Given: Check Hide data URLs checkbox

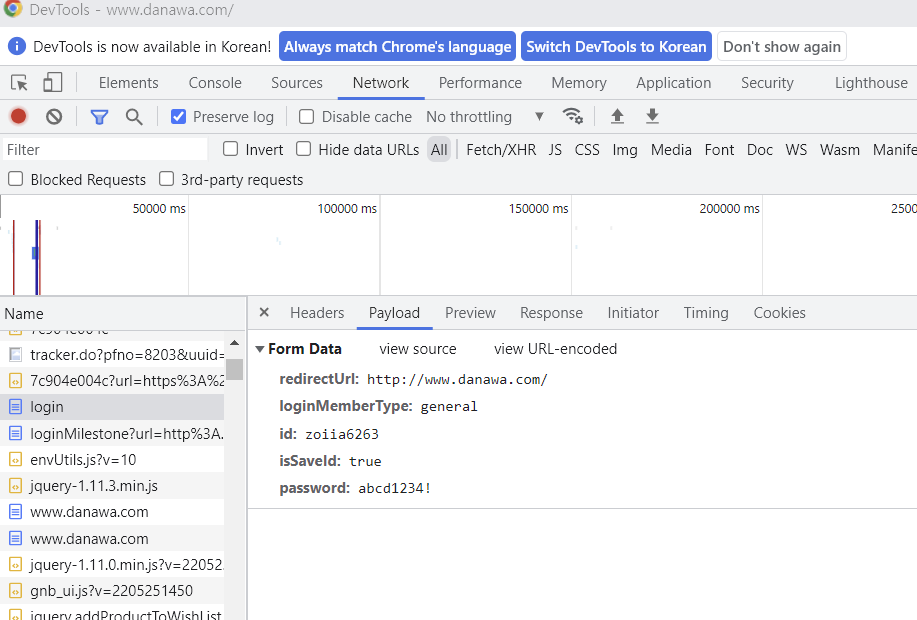Looking at the screenshot, I should coord(304,149).
